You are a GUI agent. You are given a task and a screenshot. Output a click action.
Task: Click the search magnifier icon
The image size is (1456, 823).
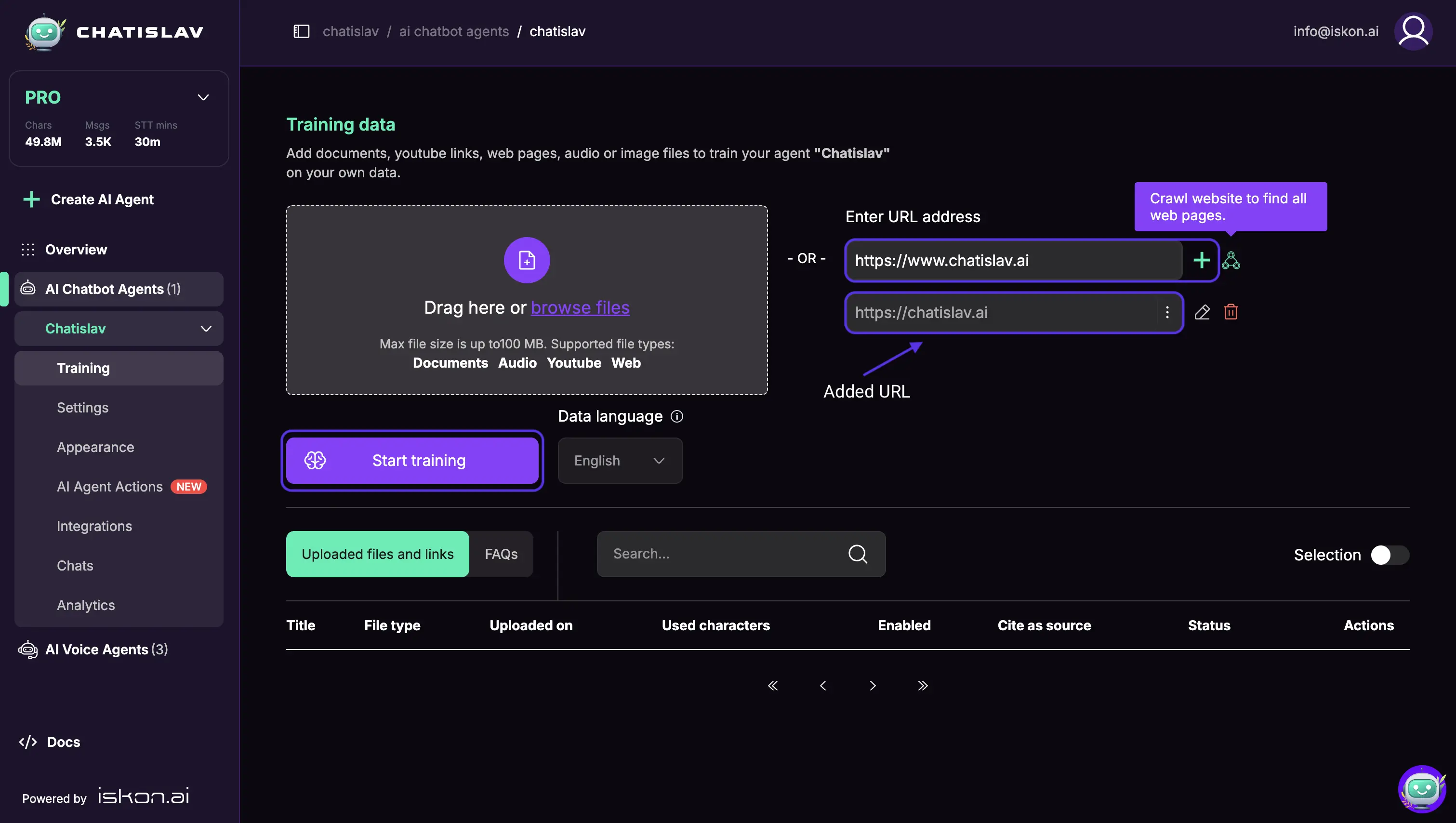click(x=858, y=554)
